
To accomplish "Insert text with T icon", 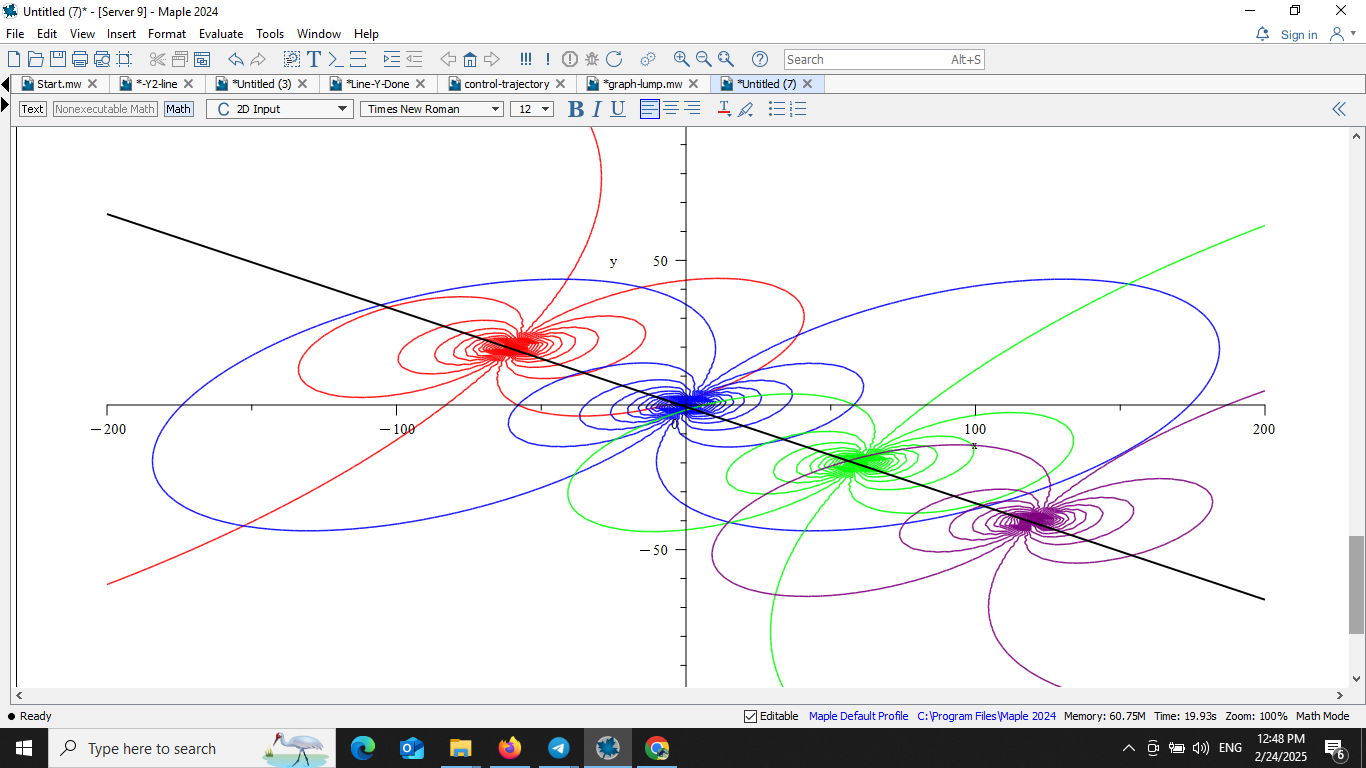I will [x=314, y=59].
